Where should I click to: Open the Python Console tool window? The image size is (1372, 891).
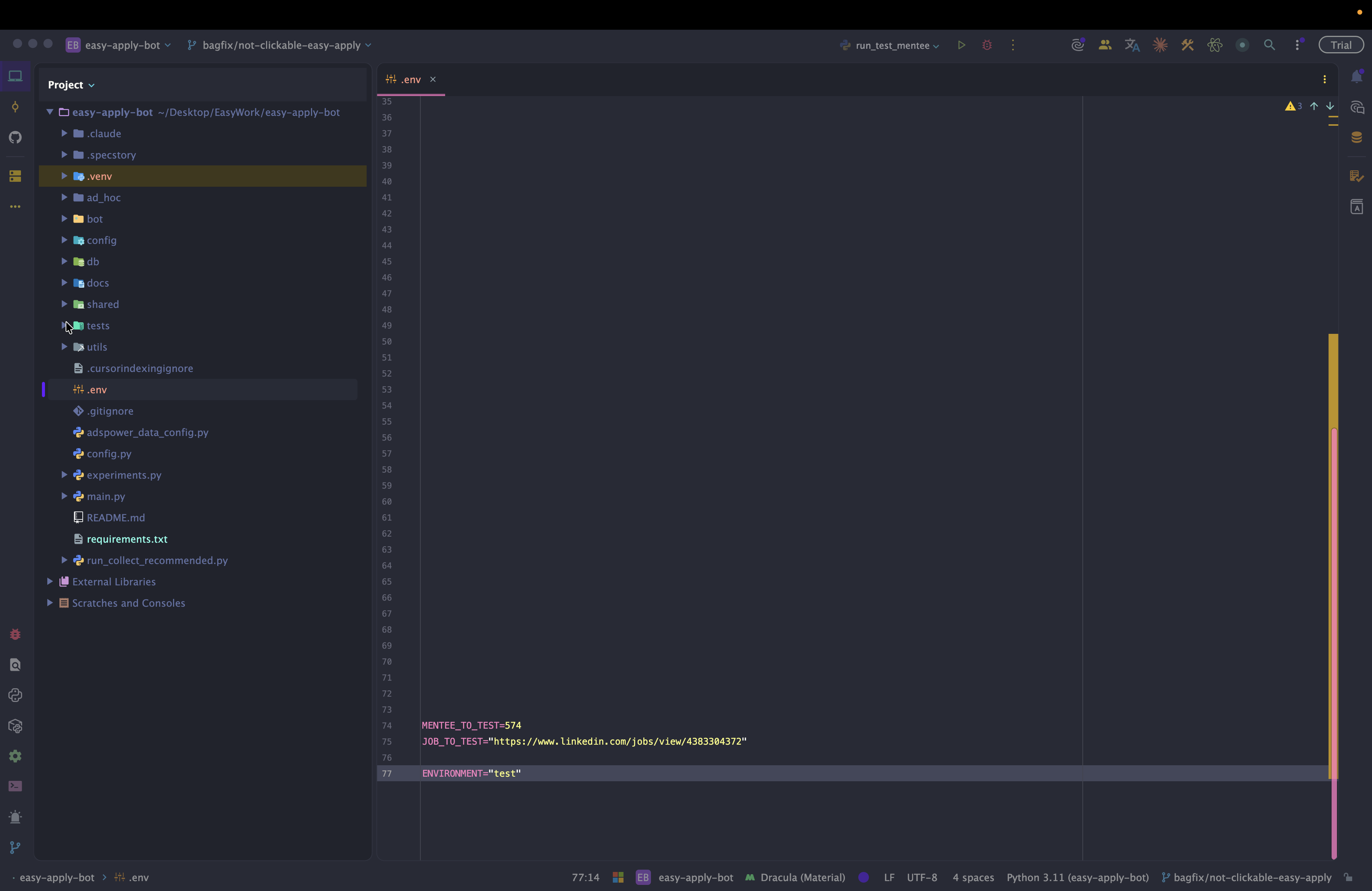coord(16,695)
